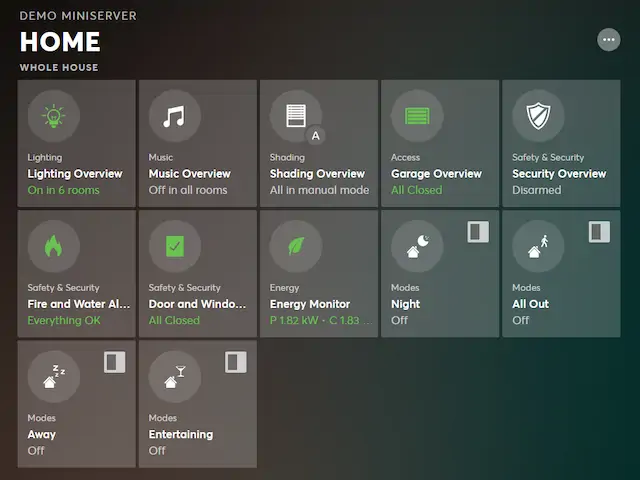Click 'Everything OK' alarm status

click(x=64, y=320)
